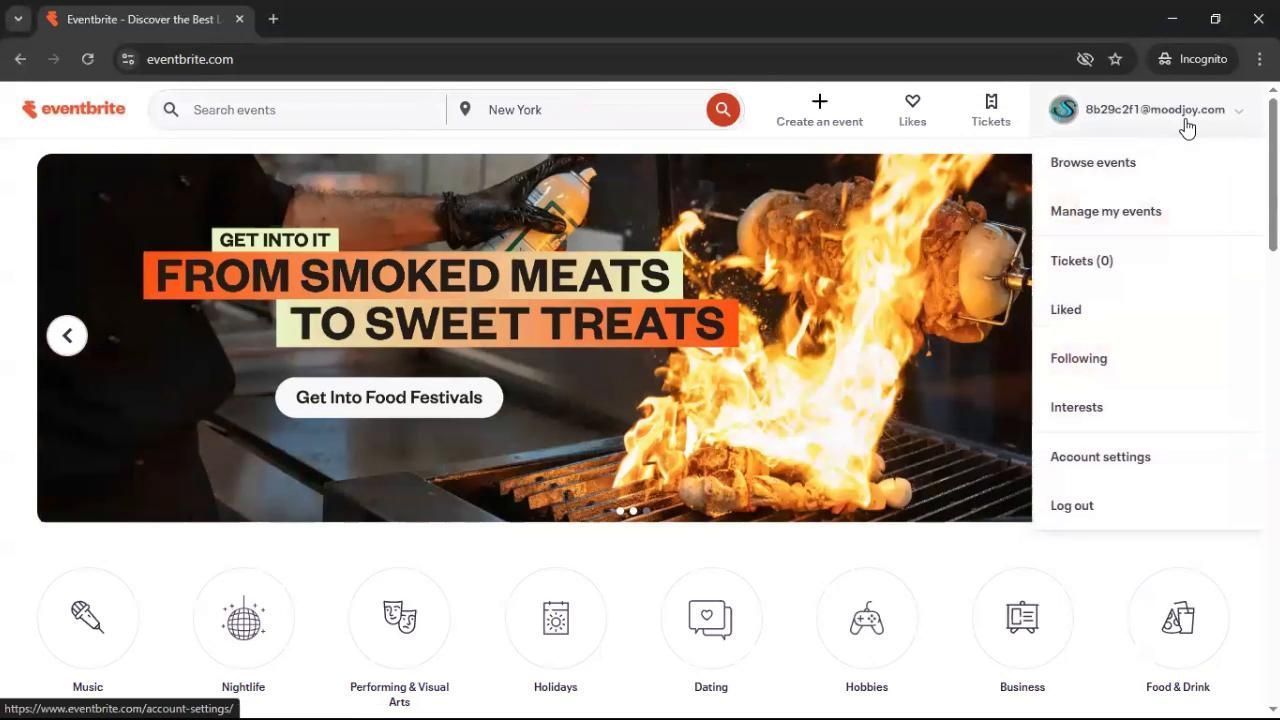Select the Music category microphone icon

(88, 618)
